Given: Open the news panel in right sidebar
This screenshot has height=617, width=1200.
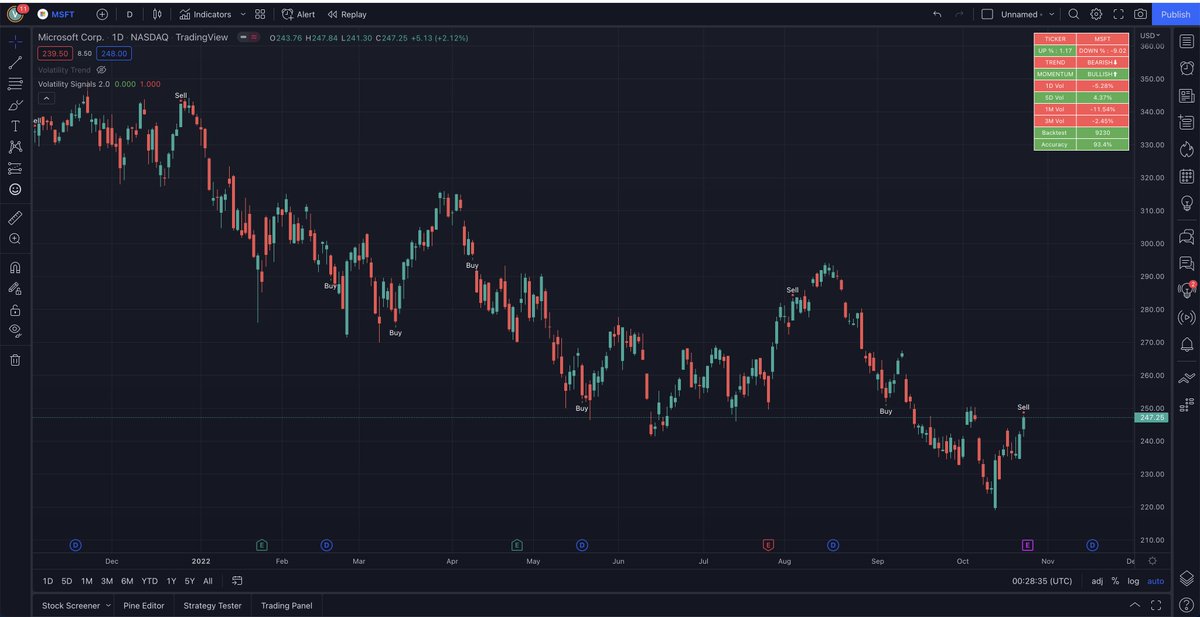Looking at the screenshot, I should click(x=1187, y=96).
